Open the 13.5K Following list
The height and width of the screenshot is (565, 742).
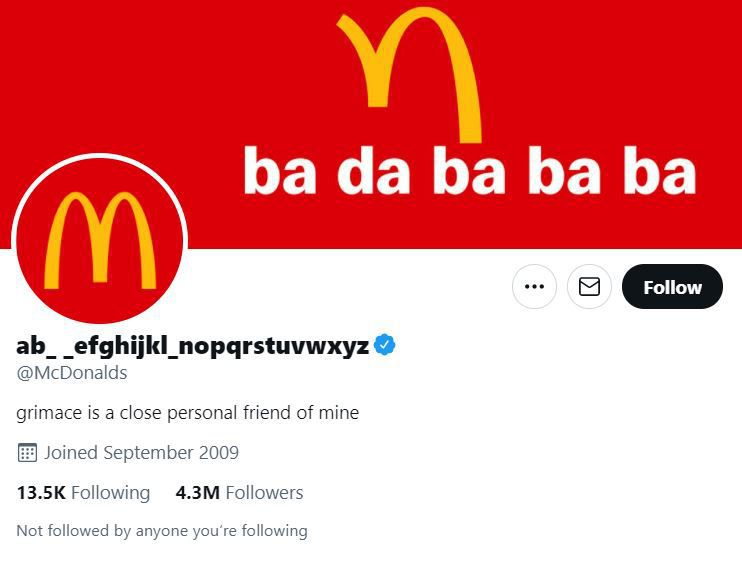(x=83, y=493)
